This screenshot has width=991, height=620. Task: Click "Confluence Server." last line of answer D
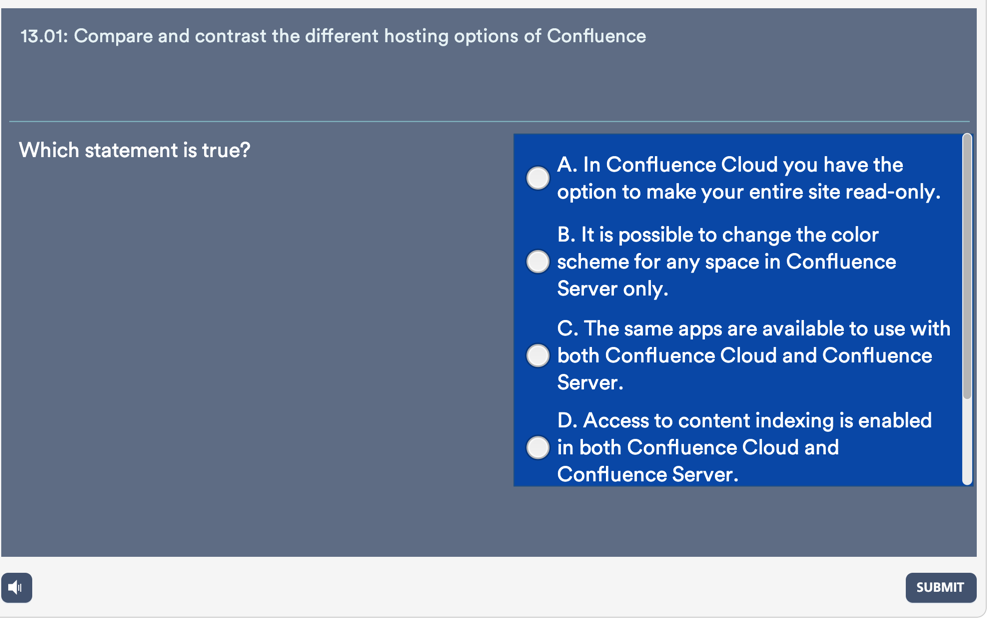click(x=647, y=475)
